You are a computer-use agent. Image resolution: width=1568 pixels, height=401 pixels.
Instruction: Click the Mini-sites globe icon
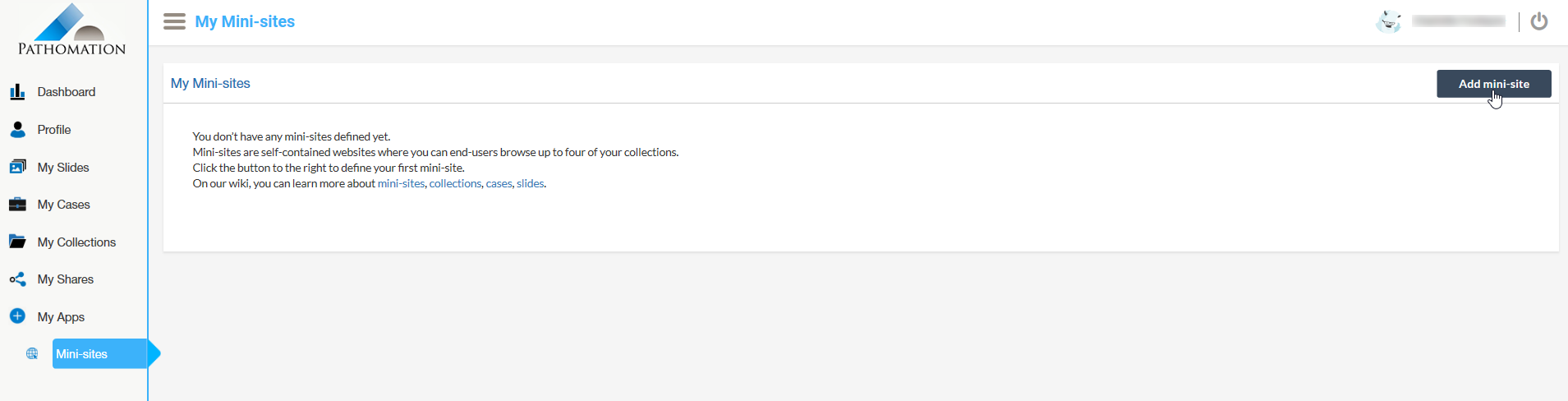tap(32, 354)
